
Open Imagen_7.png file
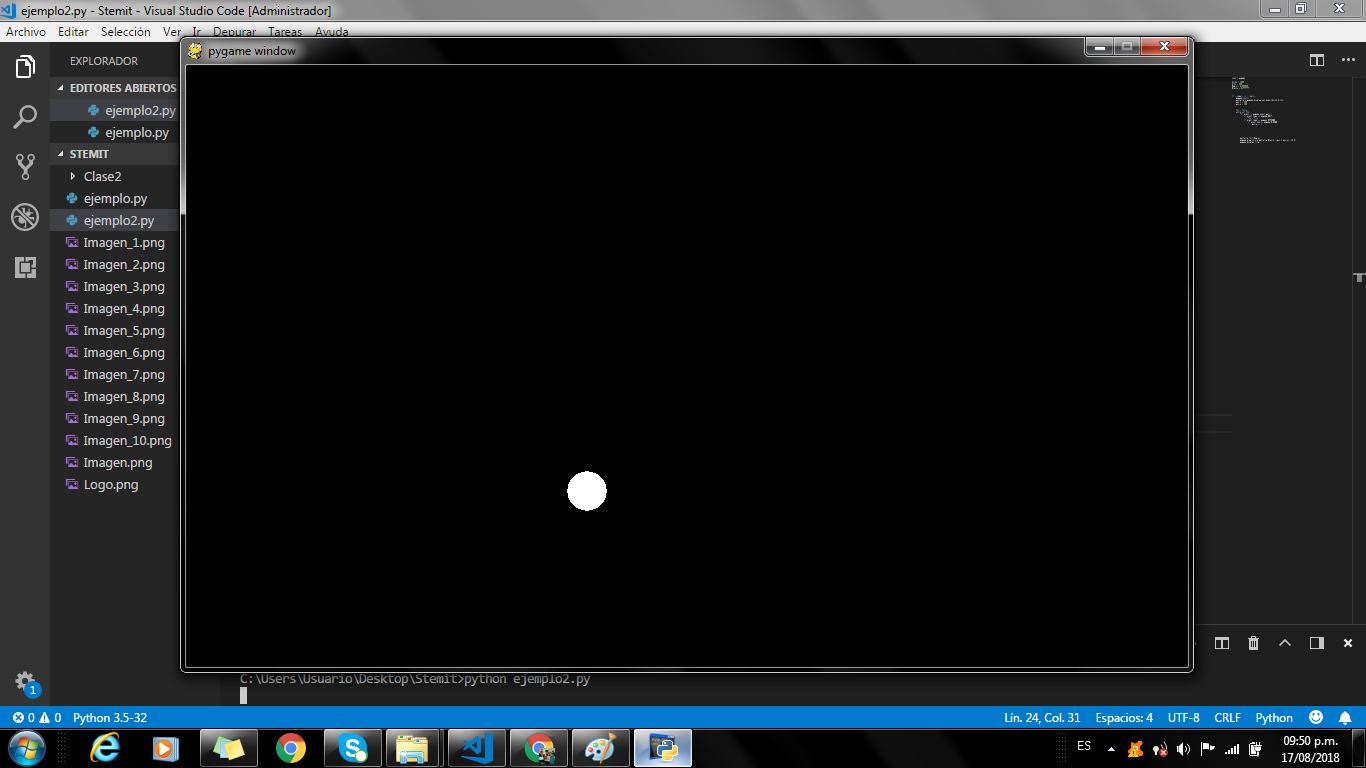point(115,374)
